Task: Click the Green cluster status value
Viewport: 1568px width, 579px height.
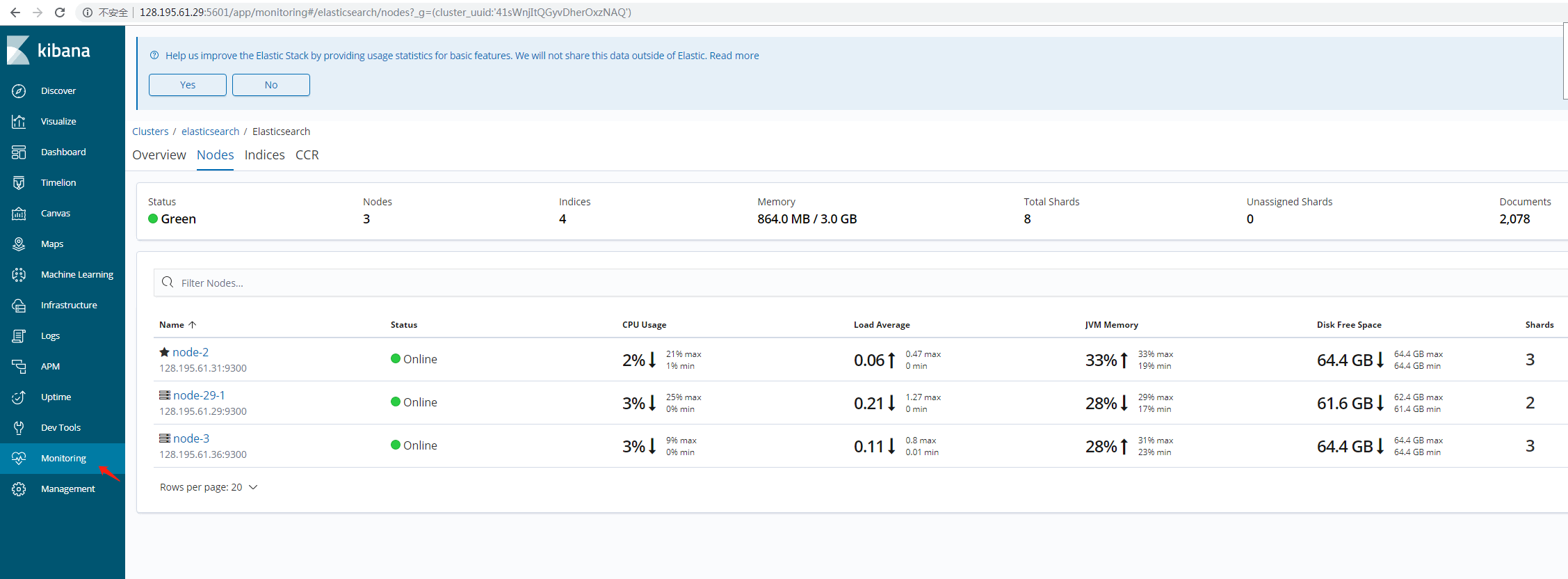Action: [x=178, y=219]
